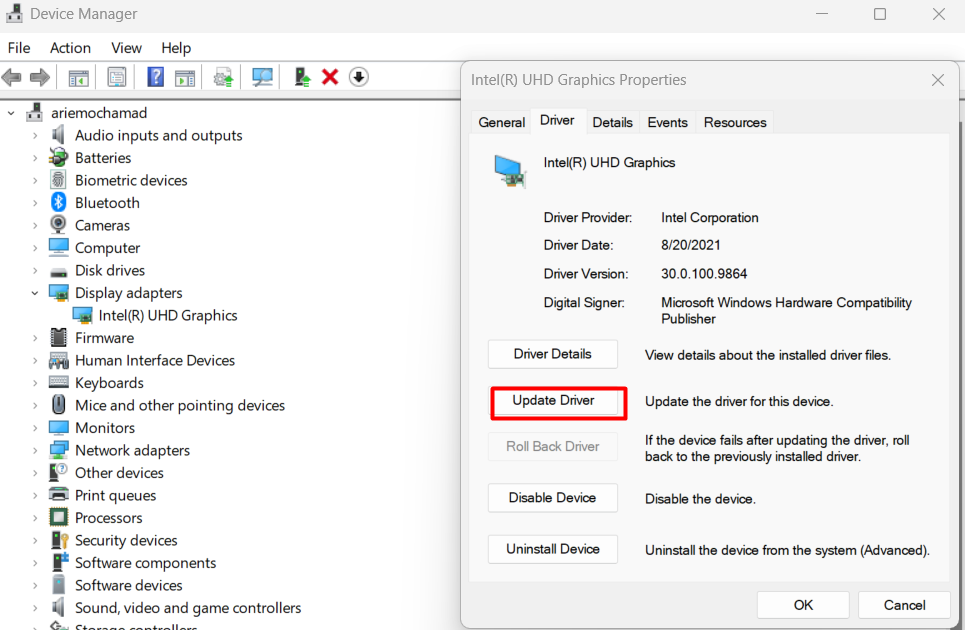Click the gear with green arrow toolbar icon
965x630 pixels.
(223, 78)
